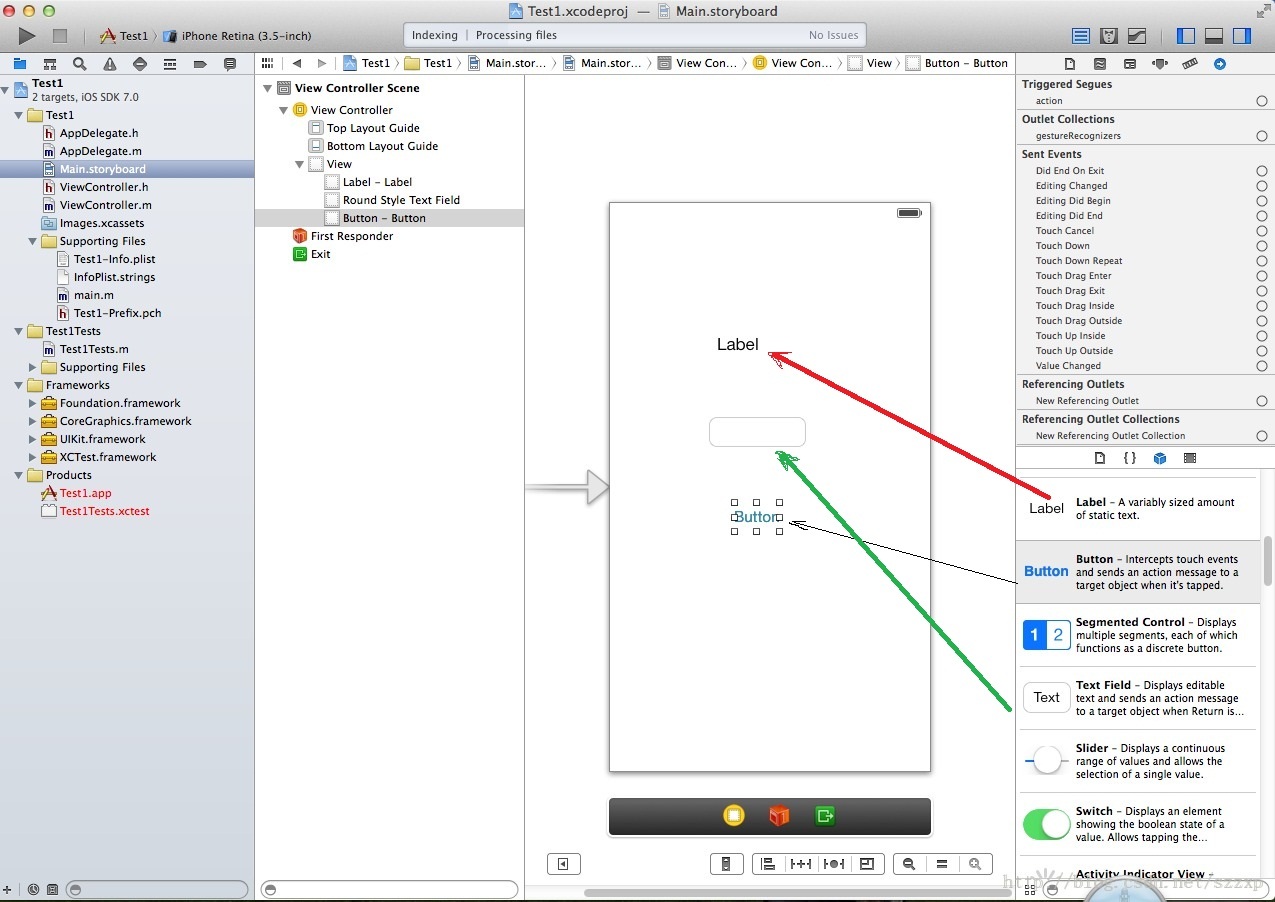Screen dimensions: 1275x902
Task: Go forward with the jump bar right arrow
Action: coord(321,63)
